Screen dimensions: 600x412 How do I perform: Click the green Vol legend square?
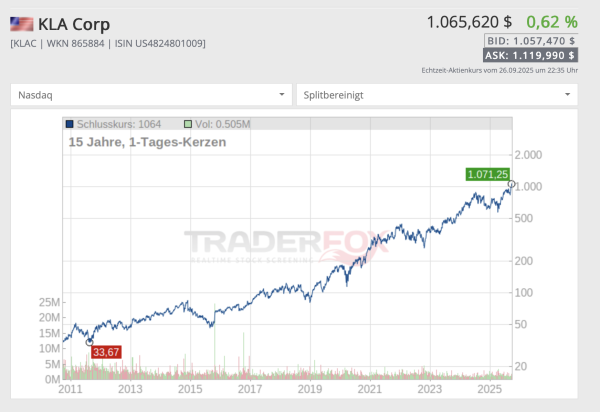pos(188,124)
